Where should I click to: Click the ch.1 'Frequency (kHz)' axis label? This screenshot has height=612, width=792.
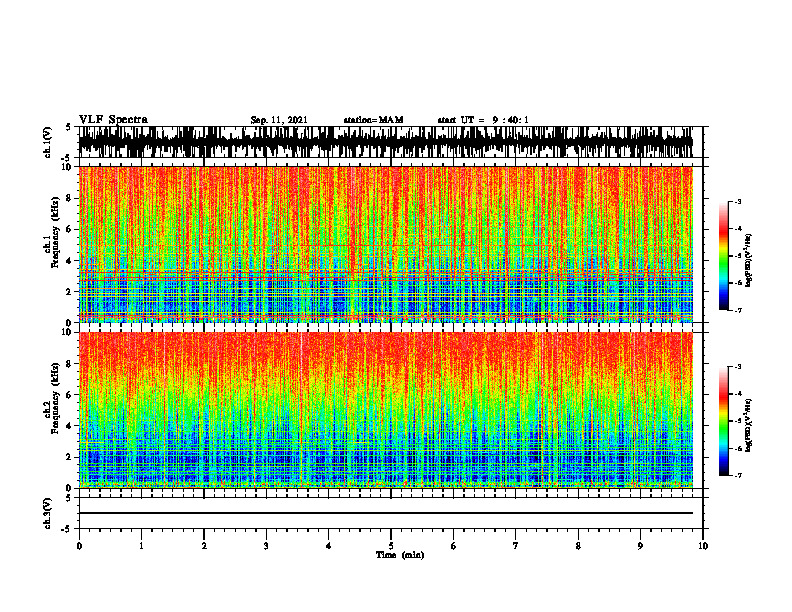click(56, 232)
